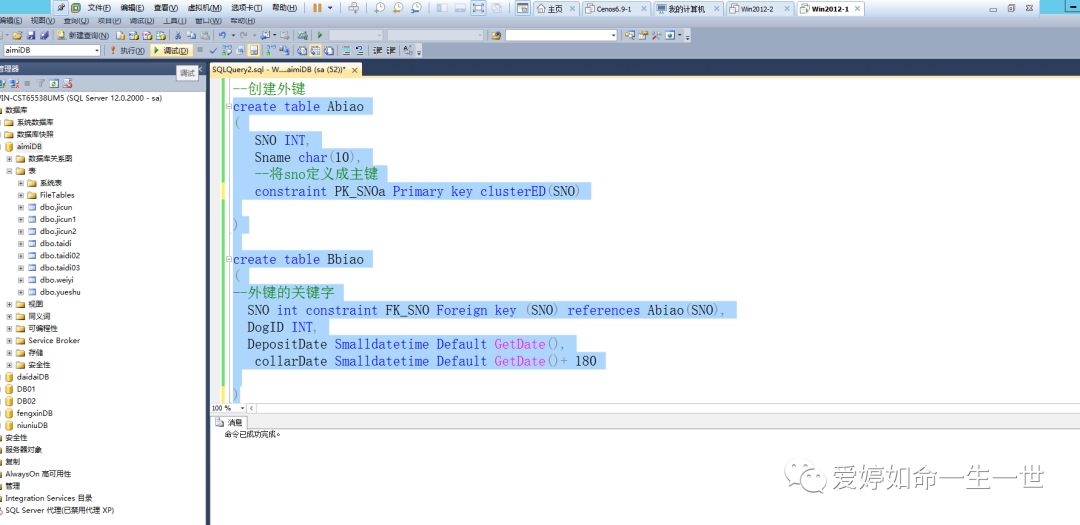Select the fengxinDB database
This screenshot has width=1080, height=525.
coord(34,413)
